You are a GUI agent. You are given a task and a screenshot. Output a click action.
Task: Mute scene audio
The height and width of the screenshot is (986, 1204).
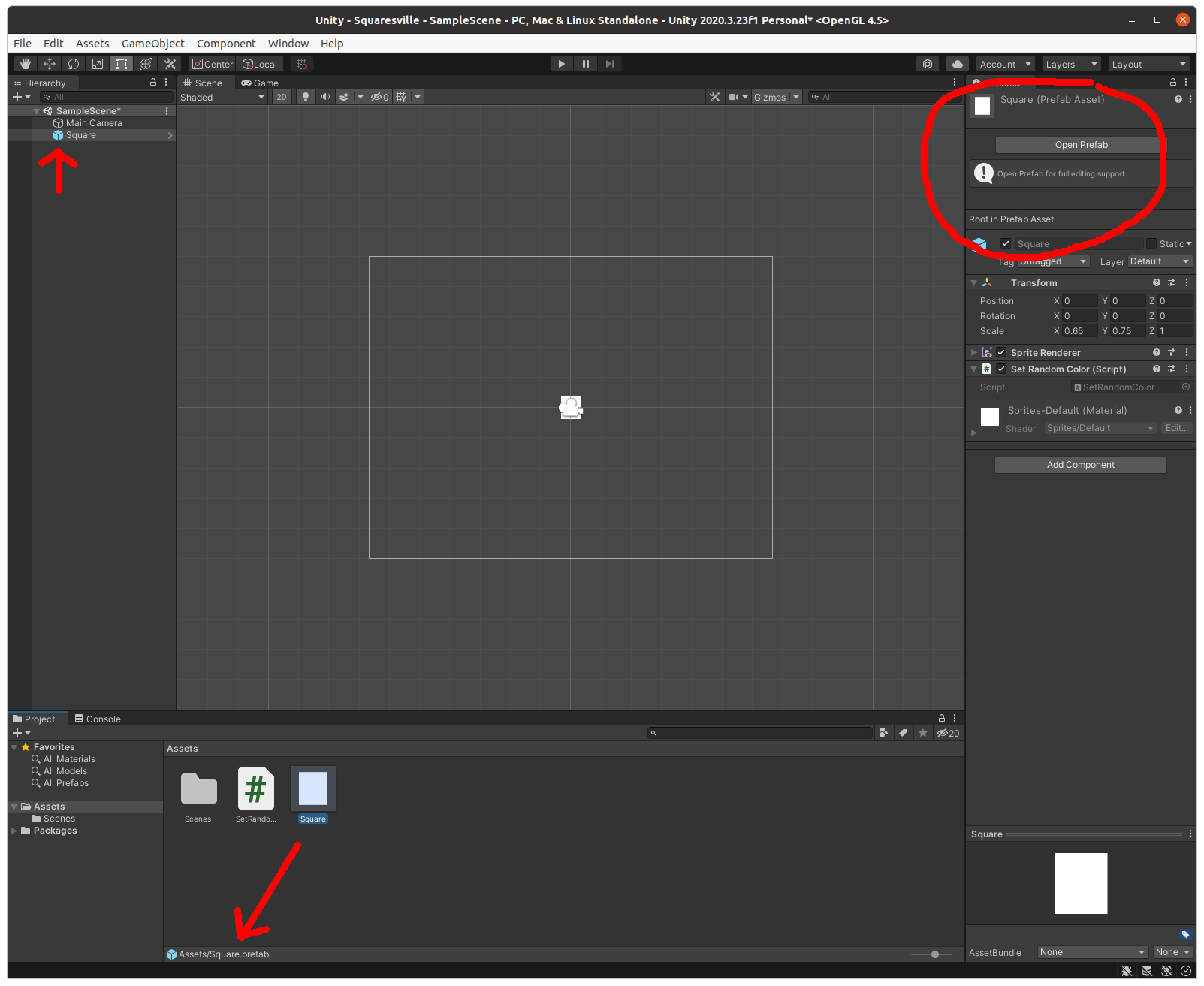[x=324, y=97]
